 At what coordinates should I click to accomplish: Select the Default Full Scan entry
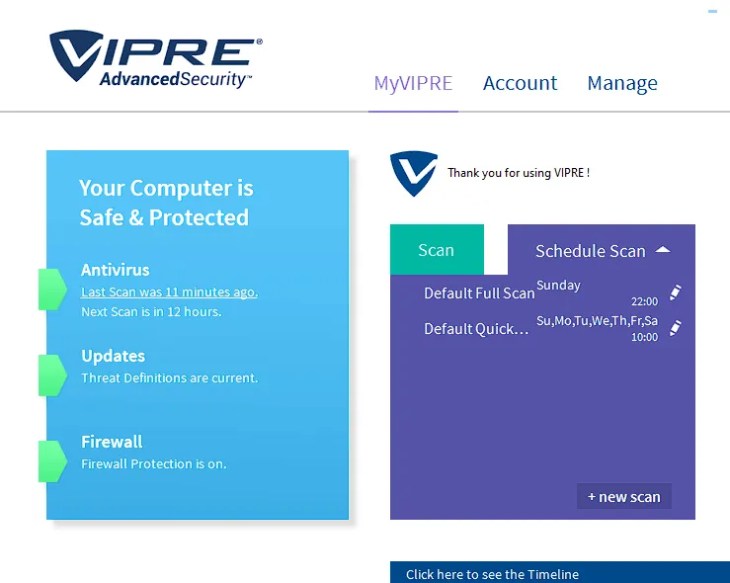click(x=479, y=293)
